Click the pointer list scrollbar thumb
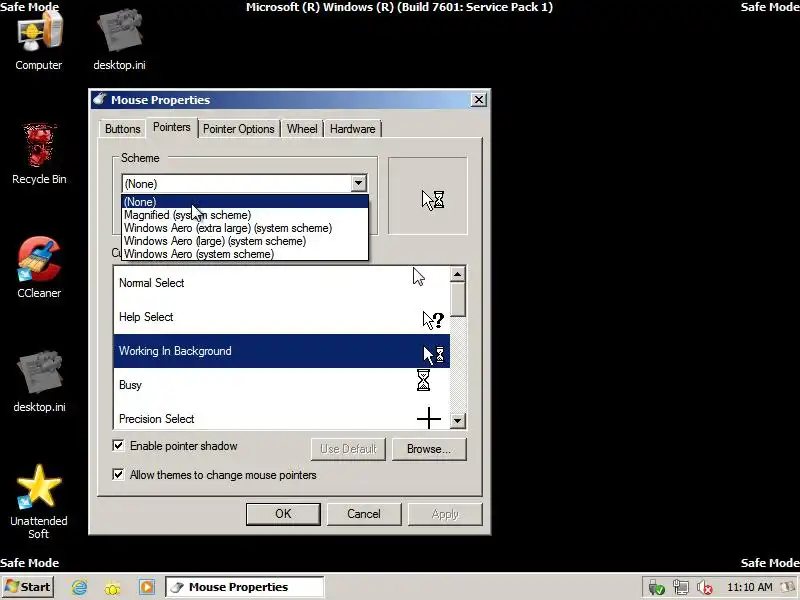This screenshot has width=800, height=600. point(458,299)
